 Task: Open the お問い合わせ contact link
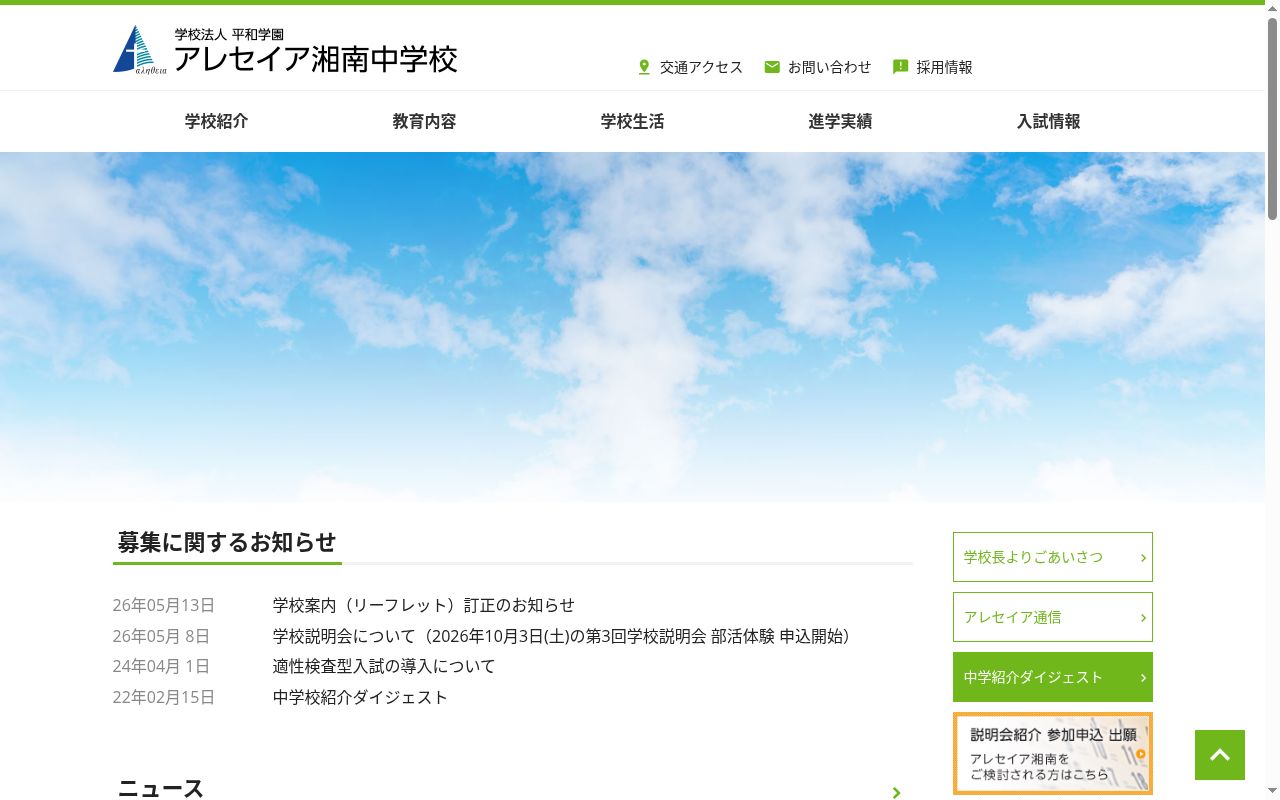point(829,67)
